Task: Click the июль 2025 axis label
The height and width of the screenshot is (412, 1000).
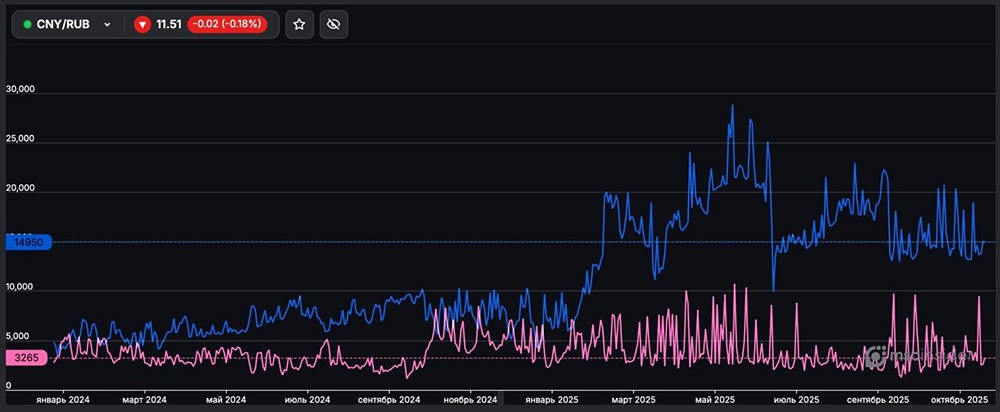Action: pos(797,400)
